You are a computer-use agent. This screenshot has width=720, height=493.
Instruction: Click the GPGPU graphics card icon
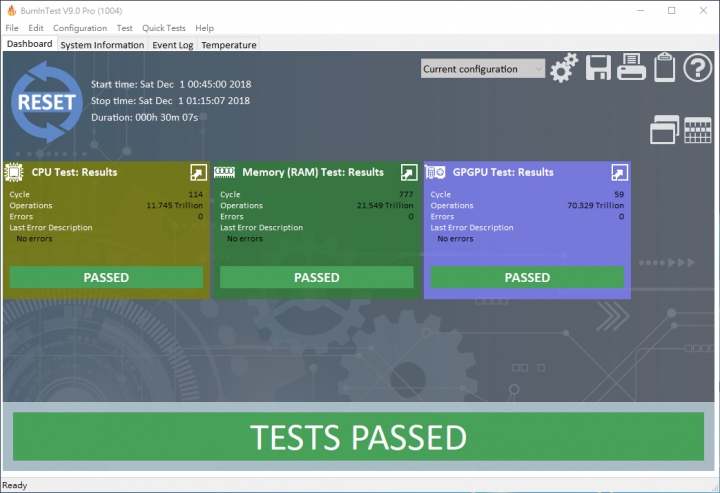435,172
